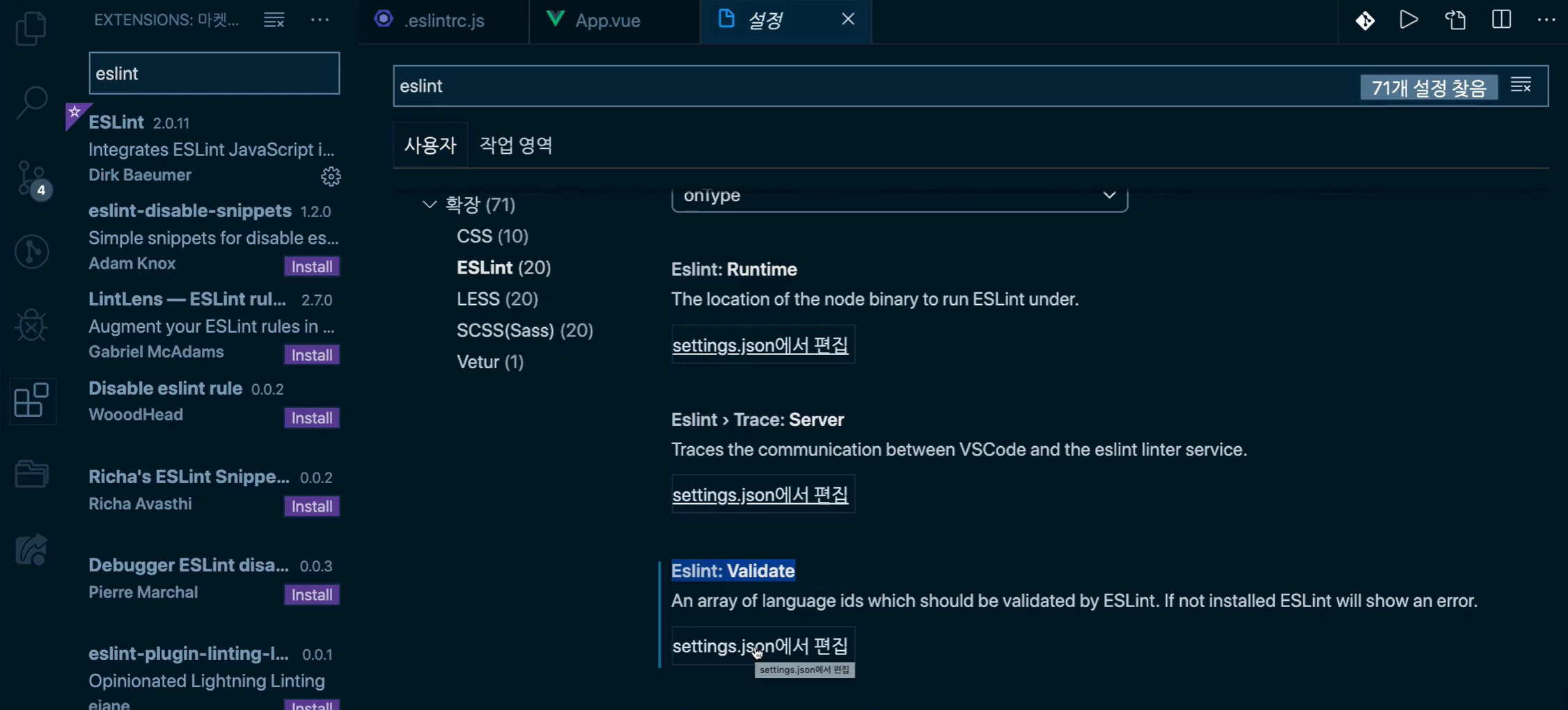Install LintLens extension
Screen dimensions: 1568x710
click(x=312, y=355)
